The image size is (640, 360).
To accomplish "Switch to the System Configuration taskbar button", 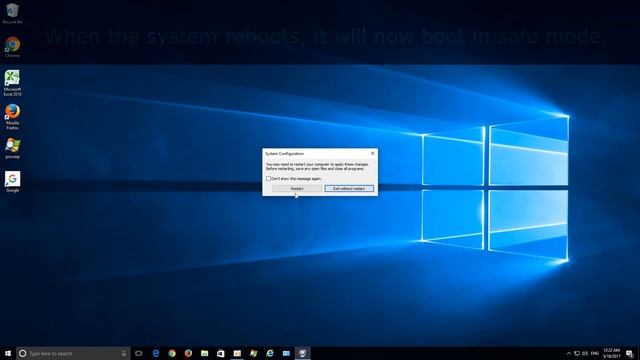I will 302,353.
